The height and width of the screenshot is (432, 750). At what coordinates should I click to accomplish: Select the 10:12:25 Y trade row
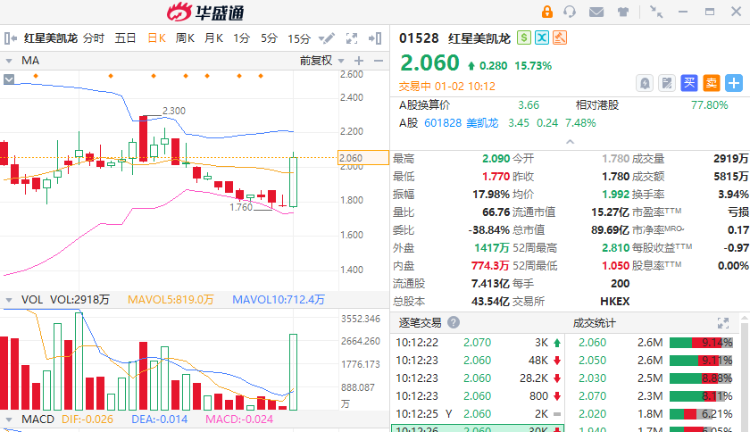[477, 414]
